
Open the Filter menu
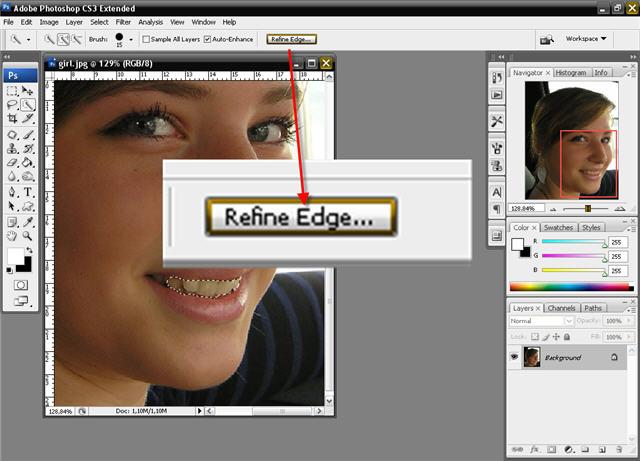[x=123, y=21]
